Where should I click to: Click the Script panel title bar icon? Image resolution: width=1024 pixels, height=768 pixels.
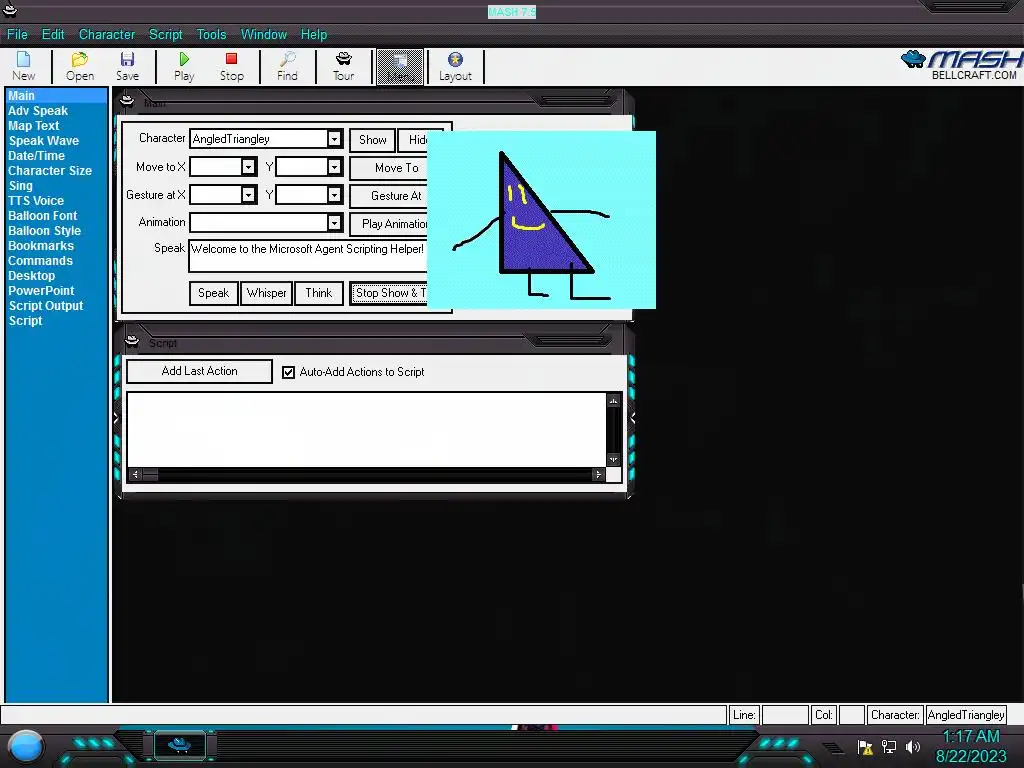pos(132,341)
